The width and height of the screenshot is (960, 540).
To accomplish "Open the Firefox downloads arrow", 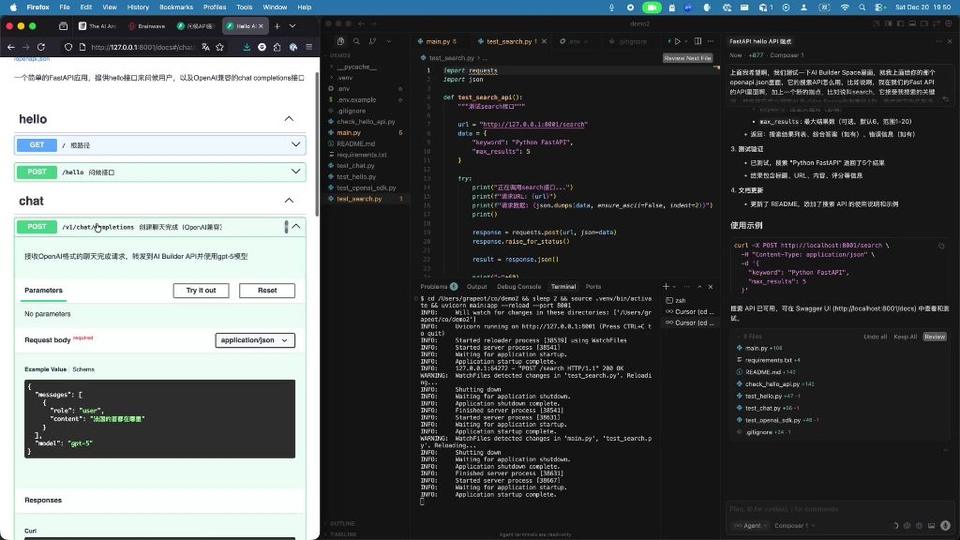I will pyautogui.click(x=246, y=47).
